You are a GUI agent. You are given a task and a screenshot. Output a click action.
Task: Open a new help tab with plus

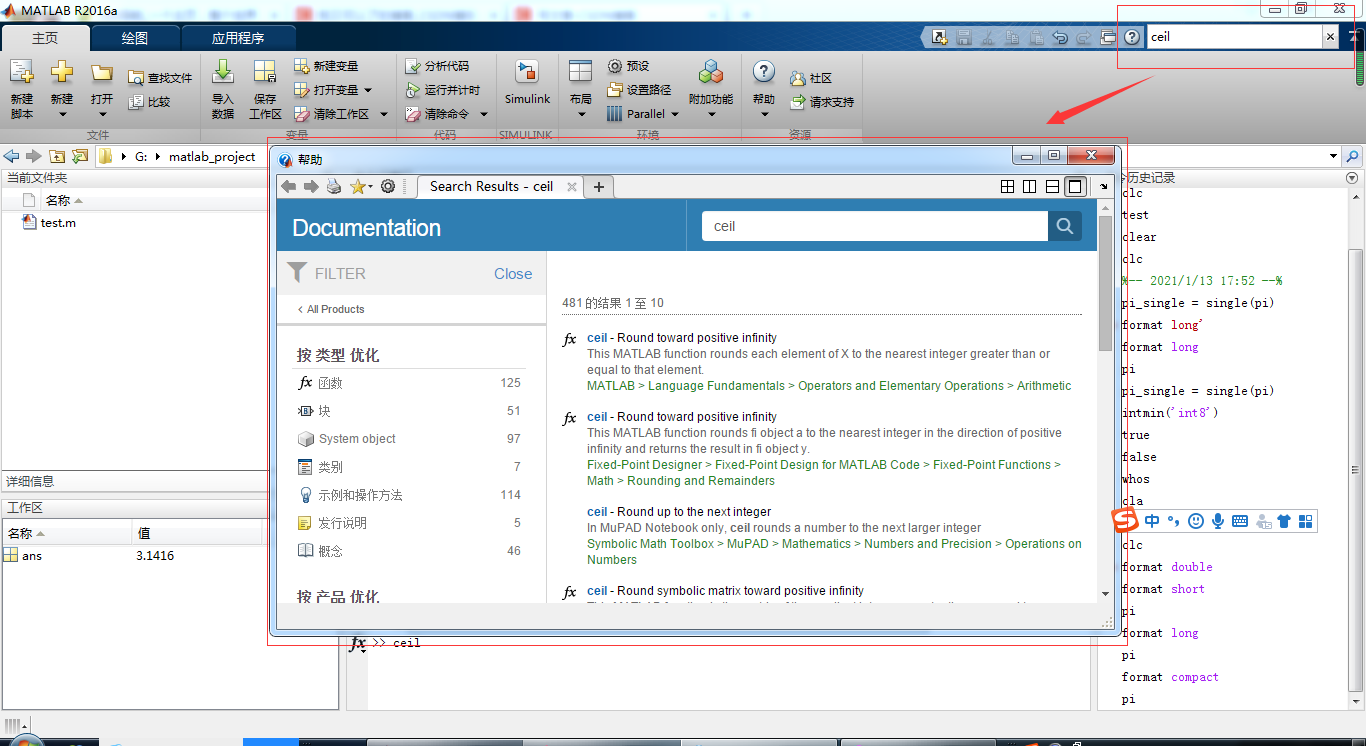click(598, 187)
